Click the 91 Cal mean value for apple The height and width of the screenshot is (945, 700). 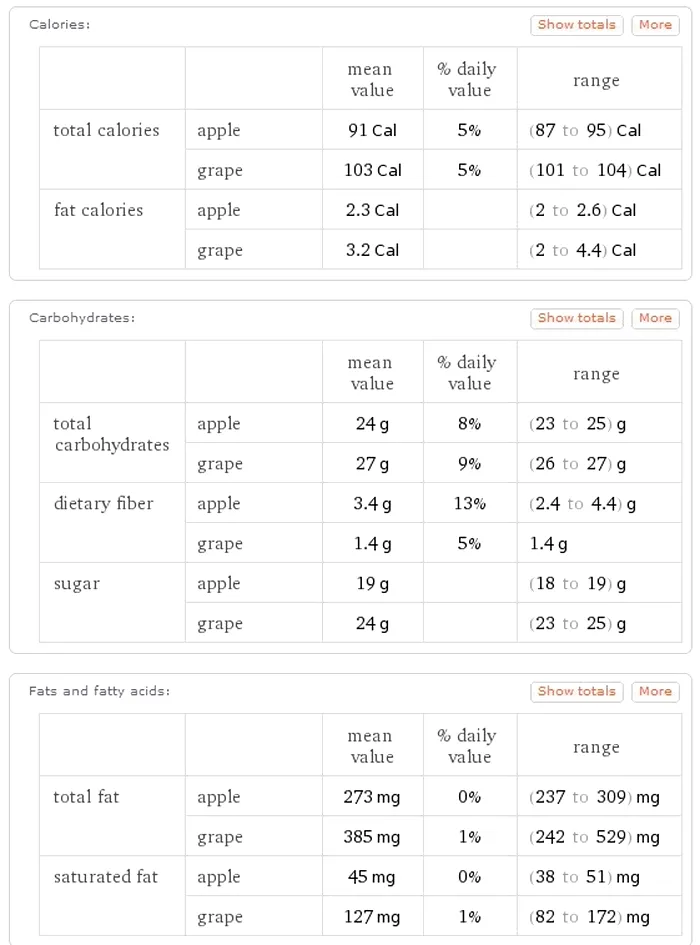click(370, 130)
